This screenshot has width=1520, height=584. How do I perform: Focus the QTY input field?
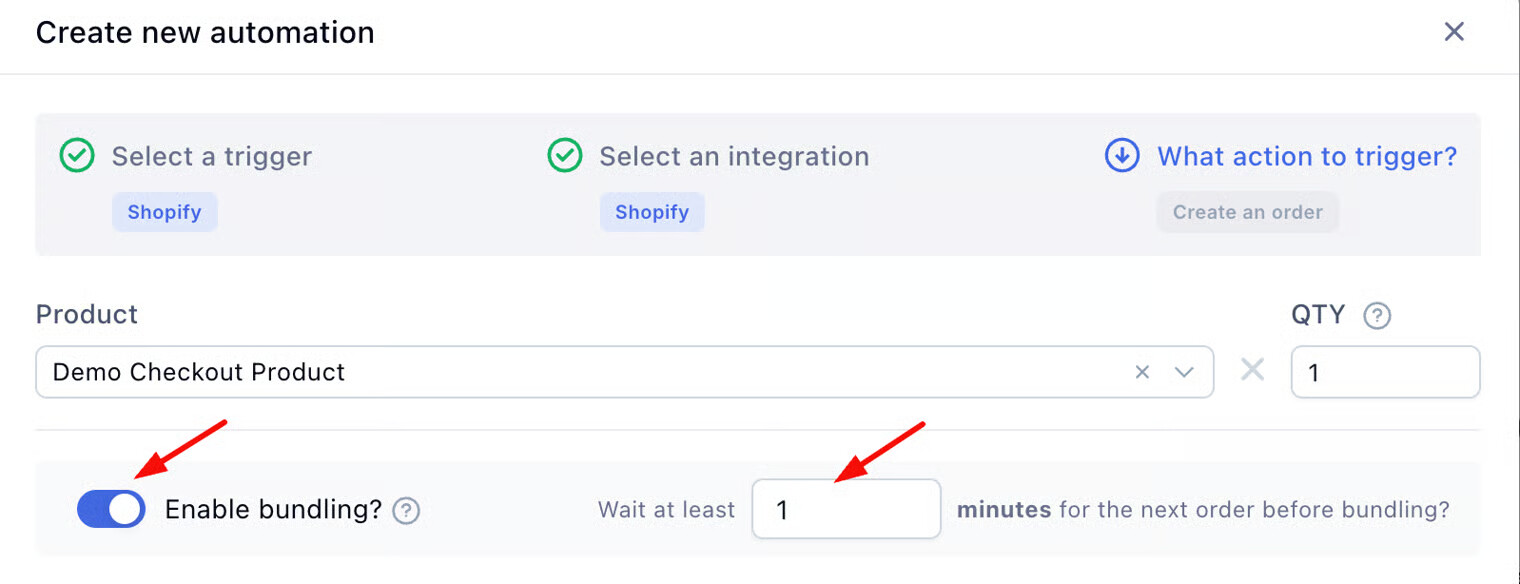1385,372
